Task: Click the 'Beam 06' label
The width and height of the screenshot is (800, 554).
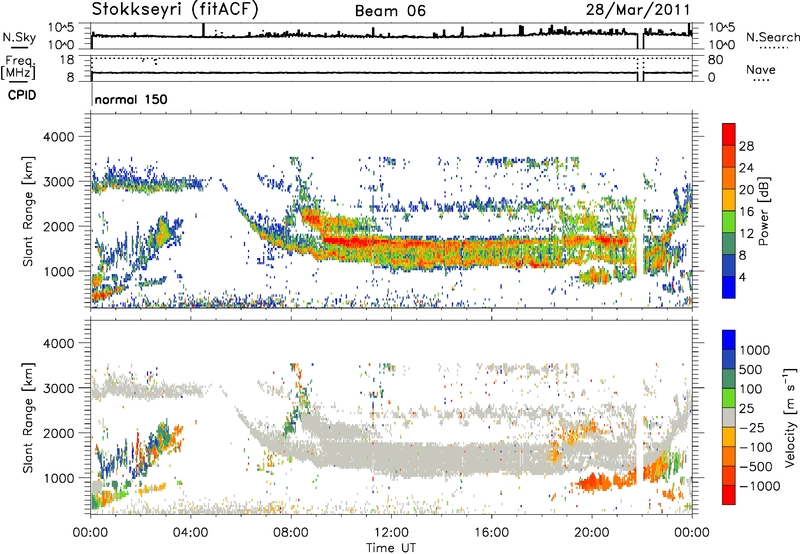Action: tap(390, 11)
